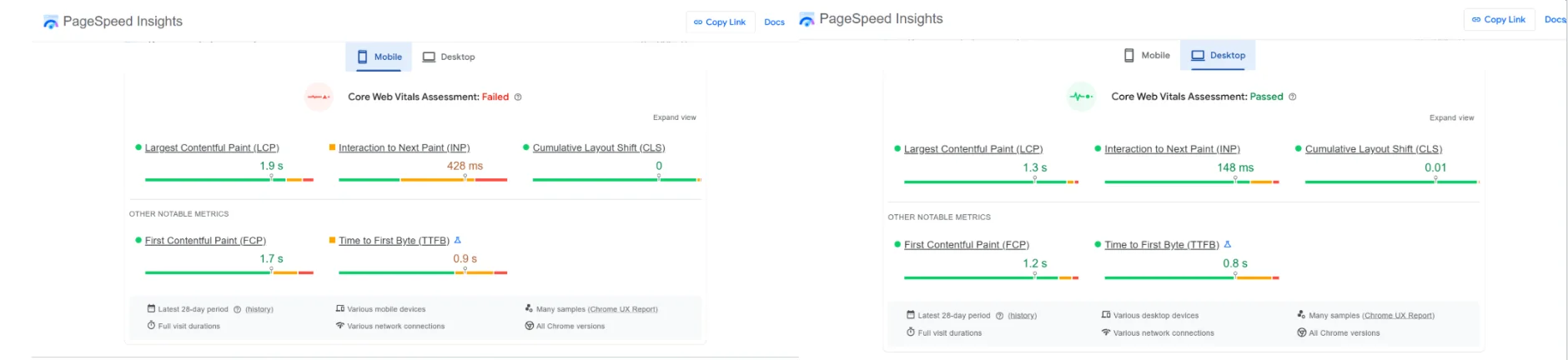Click the mobile LCP distribution bar
This screenshot has width=1568, height=360.
(x=229, y=179)
